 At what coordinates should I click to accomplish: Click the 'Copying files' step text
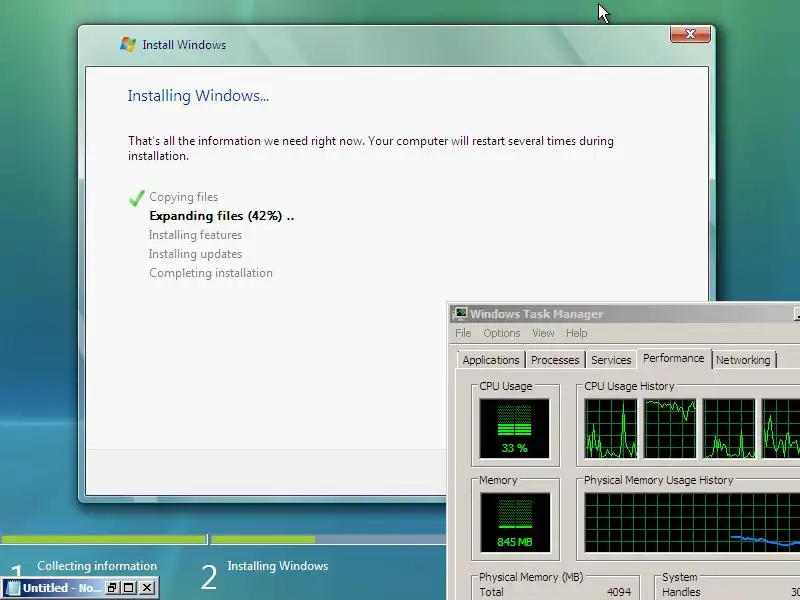(184, 197)
